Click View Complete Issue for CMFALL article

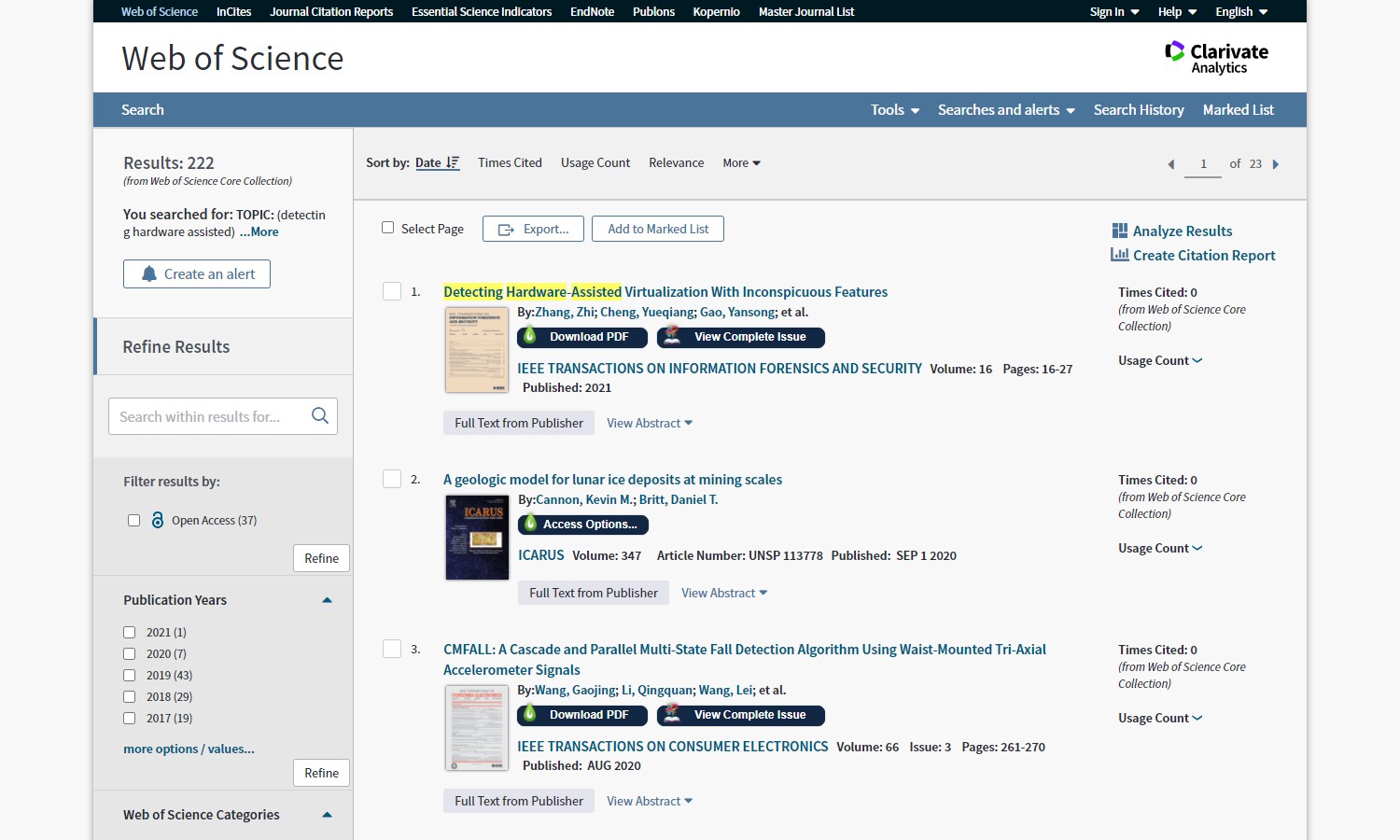[741, 715]
